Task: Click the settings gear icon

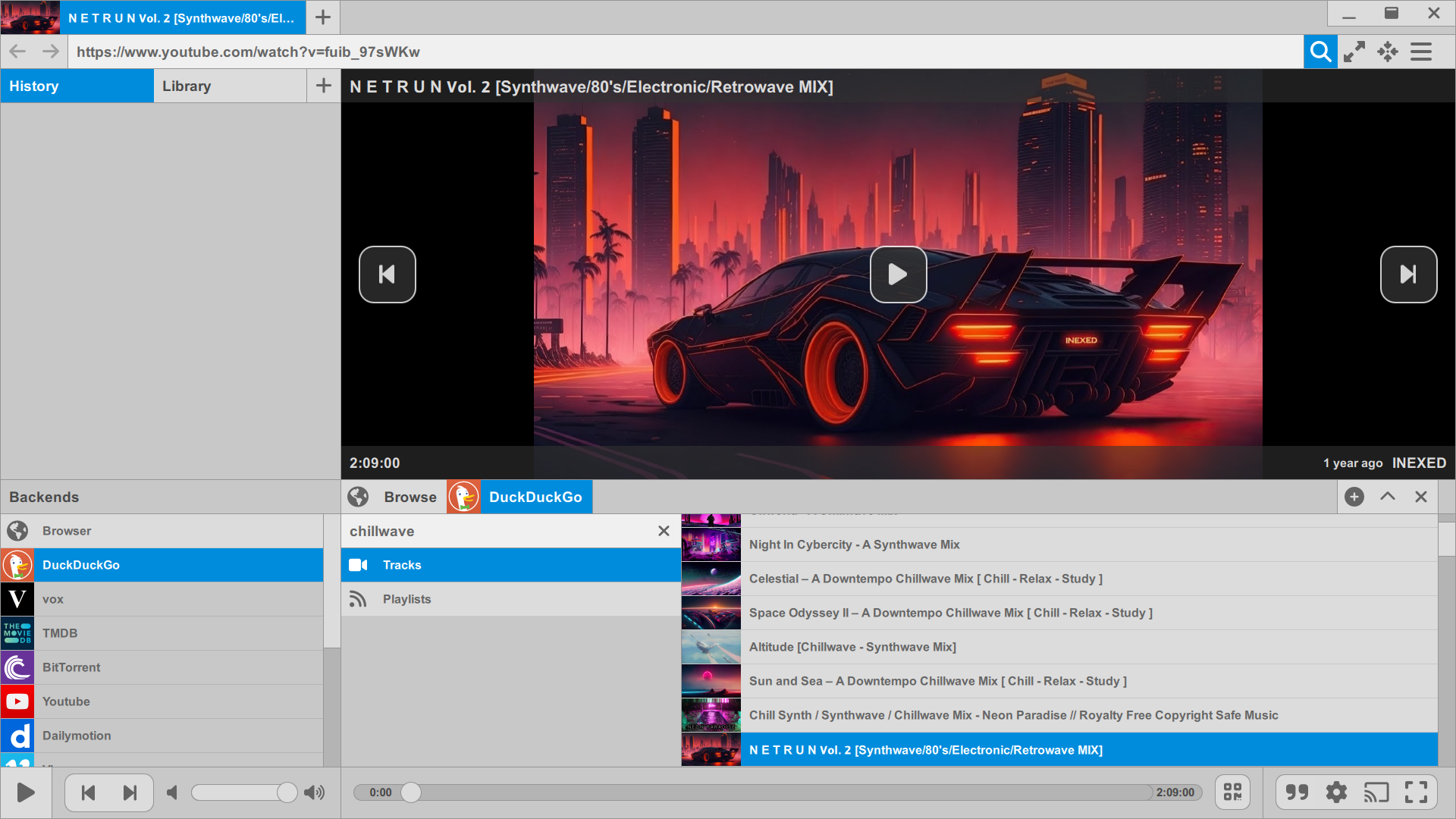Action: 1337,792
